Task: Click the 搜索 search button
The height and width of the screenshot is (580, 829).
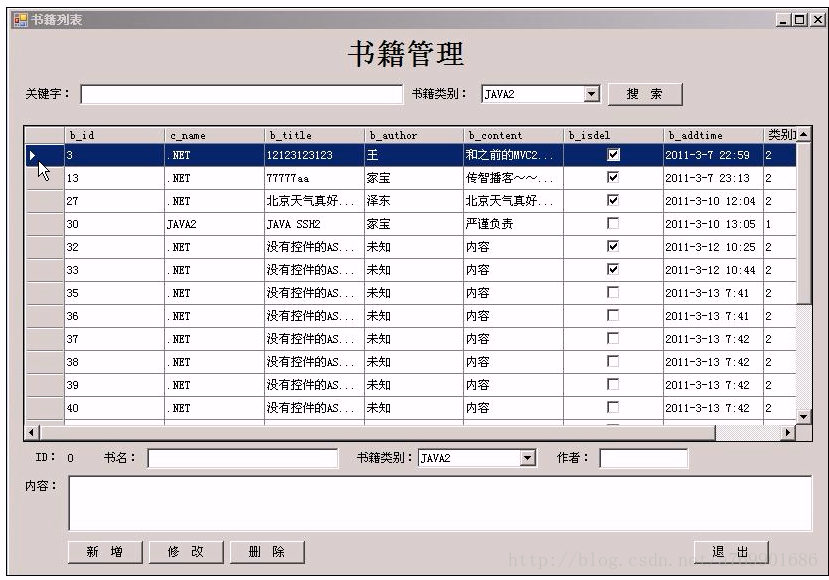Action: click(645, 95)
